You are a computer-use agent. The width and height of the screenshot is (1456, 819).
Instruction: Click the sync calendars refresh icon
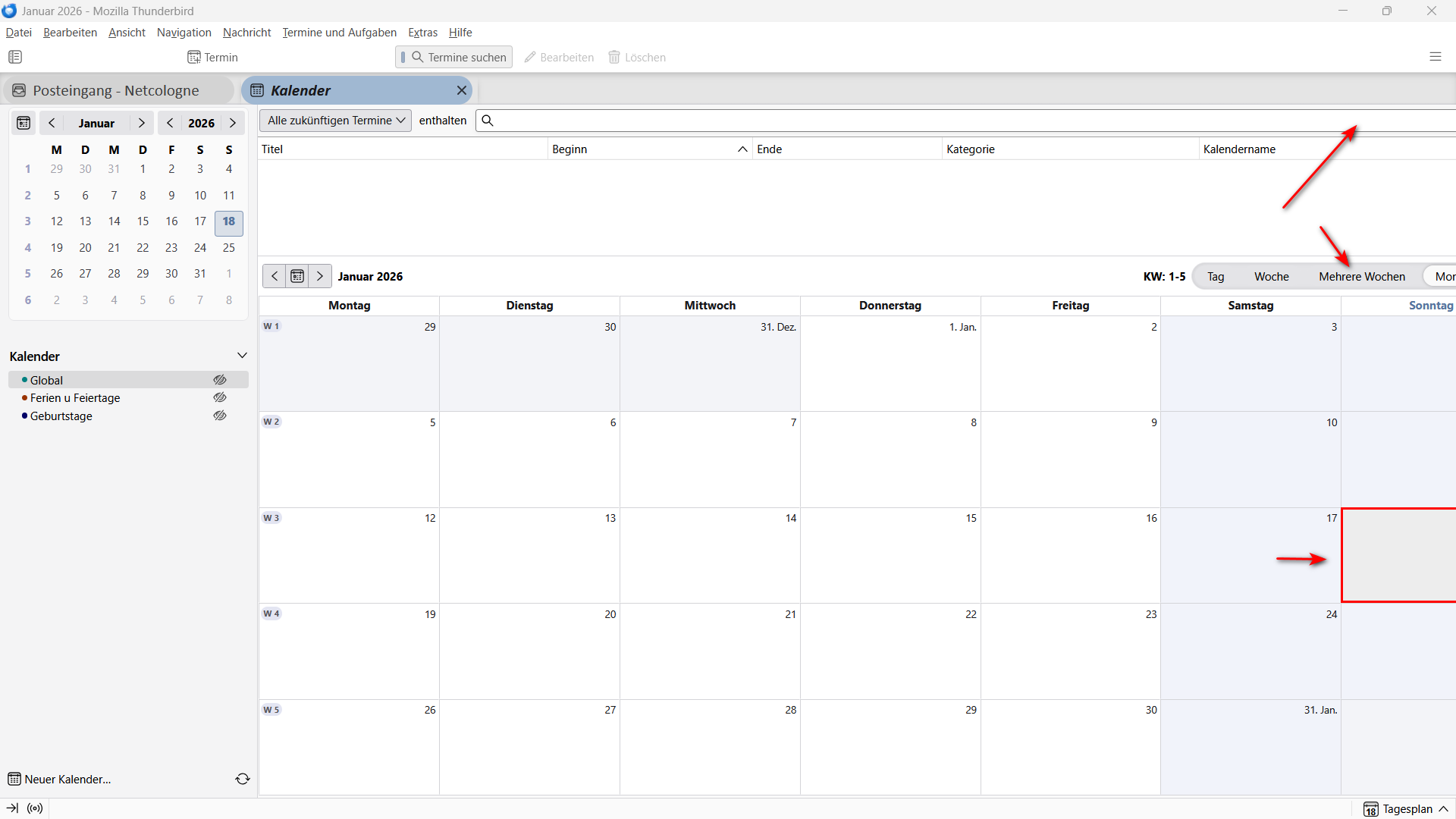click(x=243, y=779)
